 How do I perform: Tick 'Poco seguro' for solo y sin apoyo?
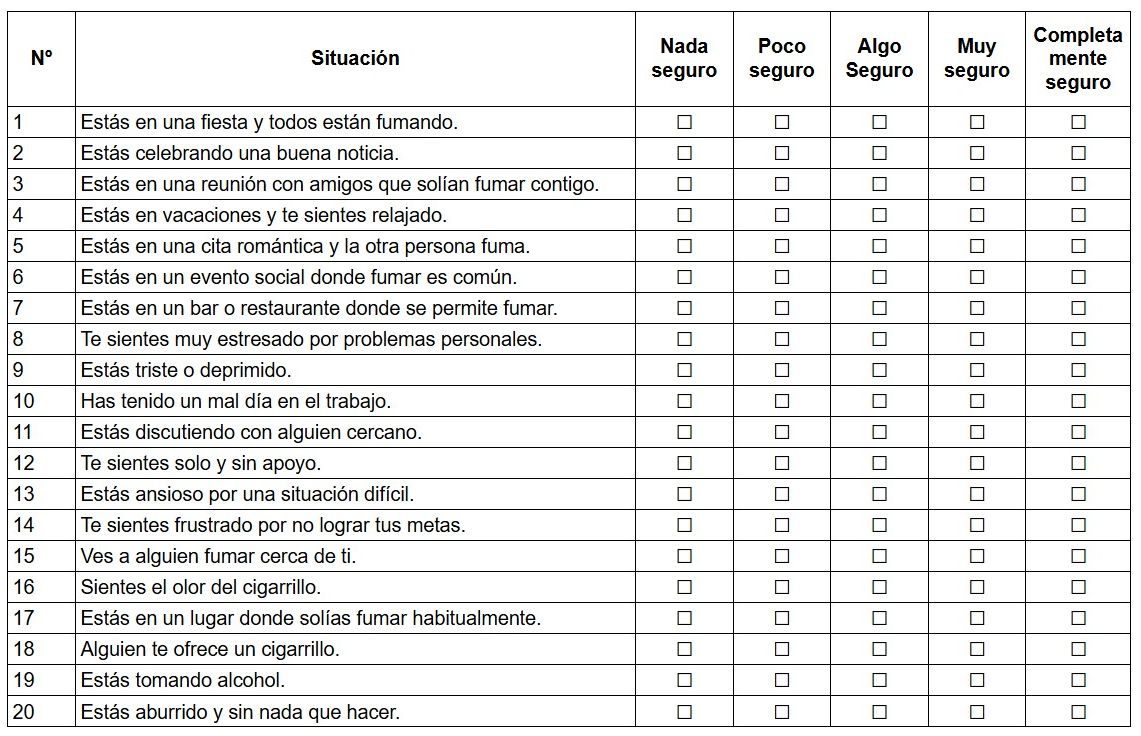click(x=782, y=463)
